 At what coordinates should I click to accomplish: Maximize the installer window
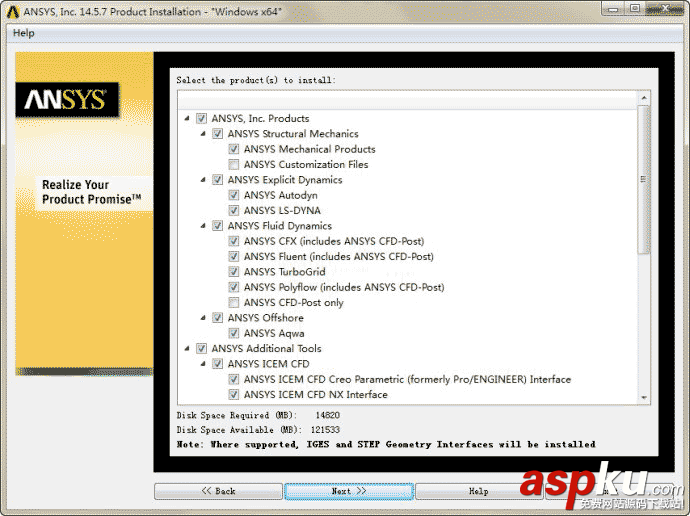(635, 8)
